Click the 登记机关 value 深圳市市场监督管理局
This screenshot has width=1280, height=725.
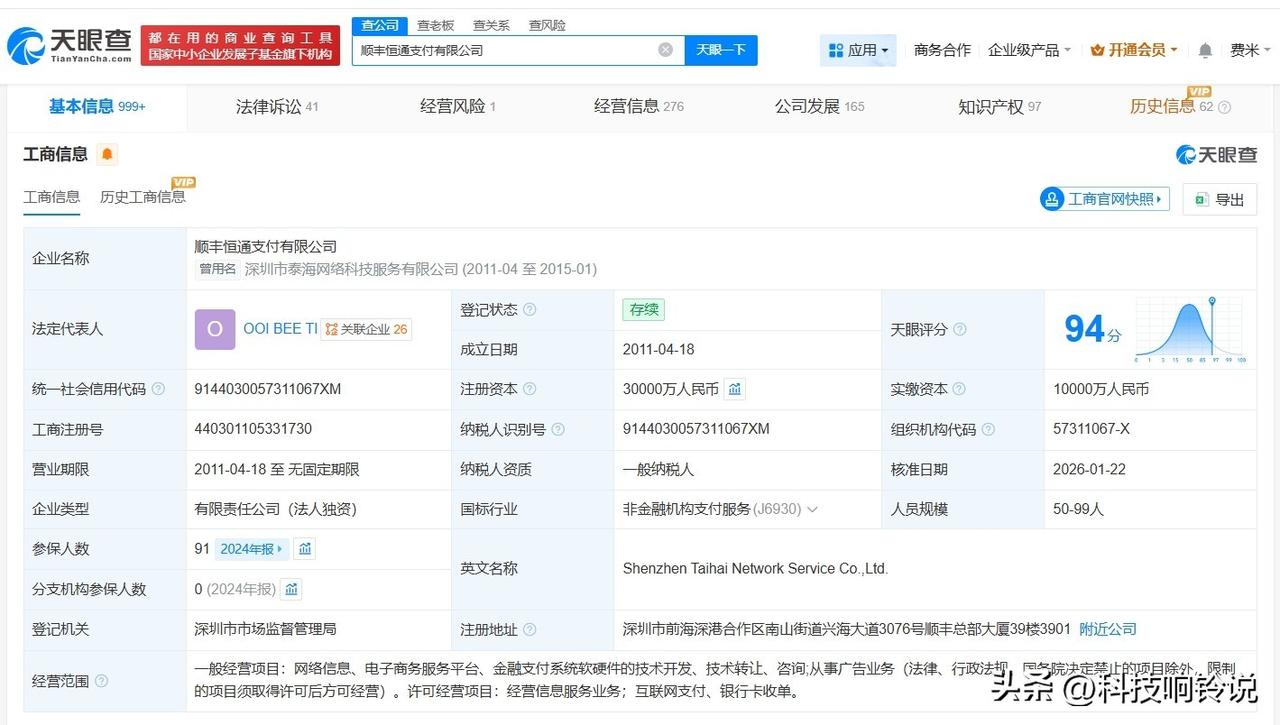pos(266,630)
